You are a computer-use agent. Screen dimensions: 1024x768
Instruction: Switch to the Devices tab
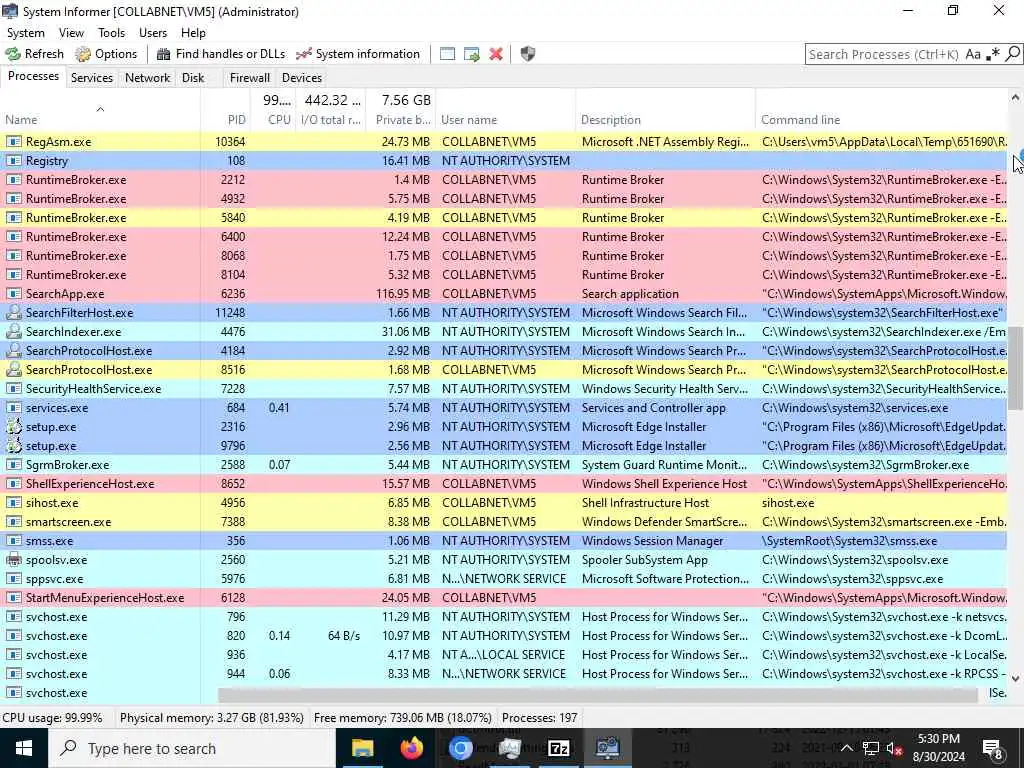point(302,78)
